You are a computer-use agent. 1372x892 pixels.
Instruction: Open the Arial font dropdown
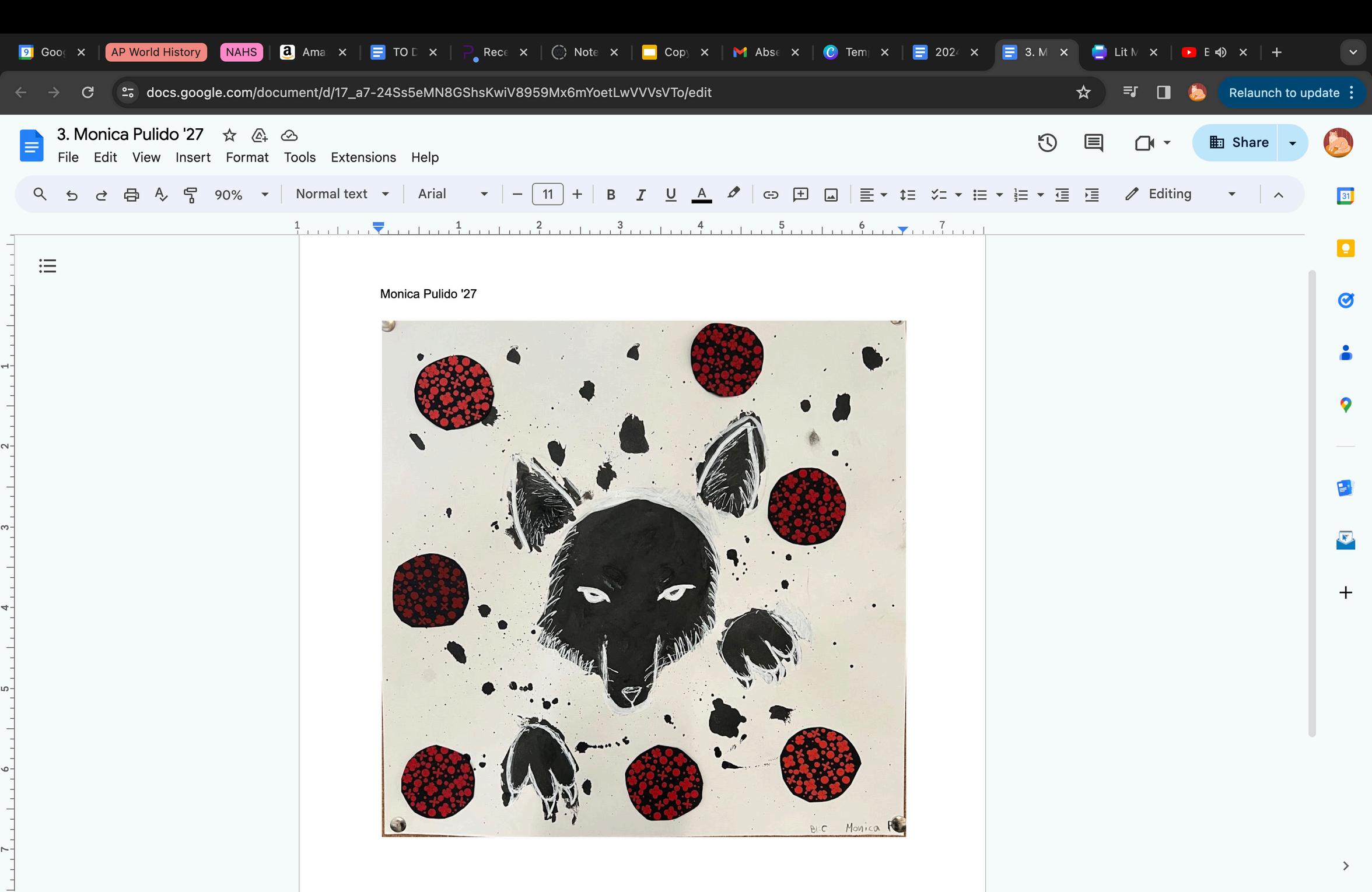pyautogui.click(x=452, y=194)
